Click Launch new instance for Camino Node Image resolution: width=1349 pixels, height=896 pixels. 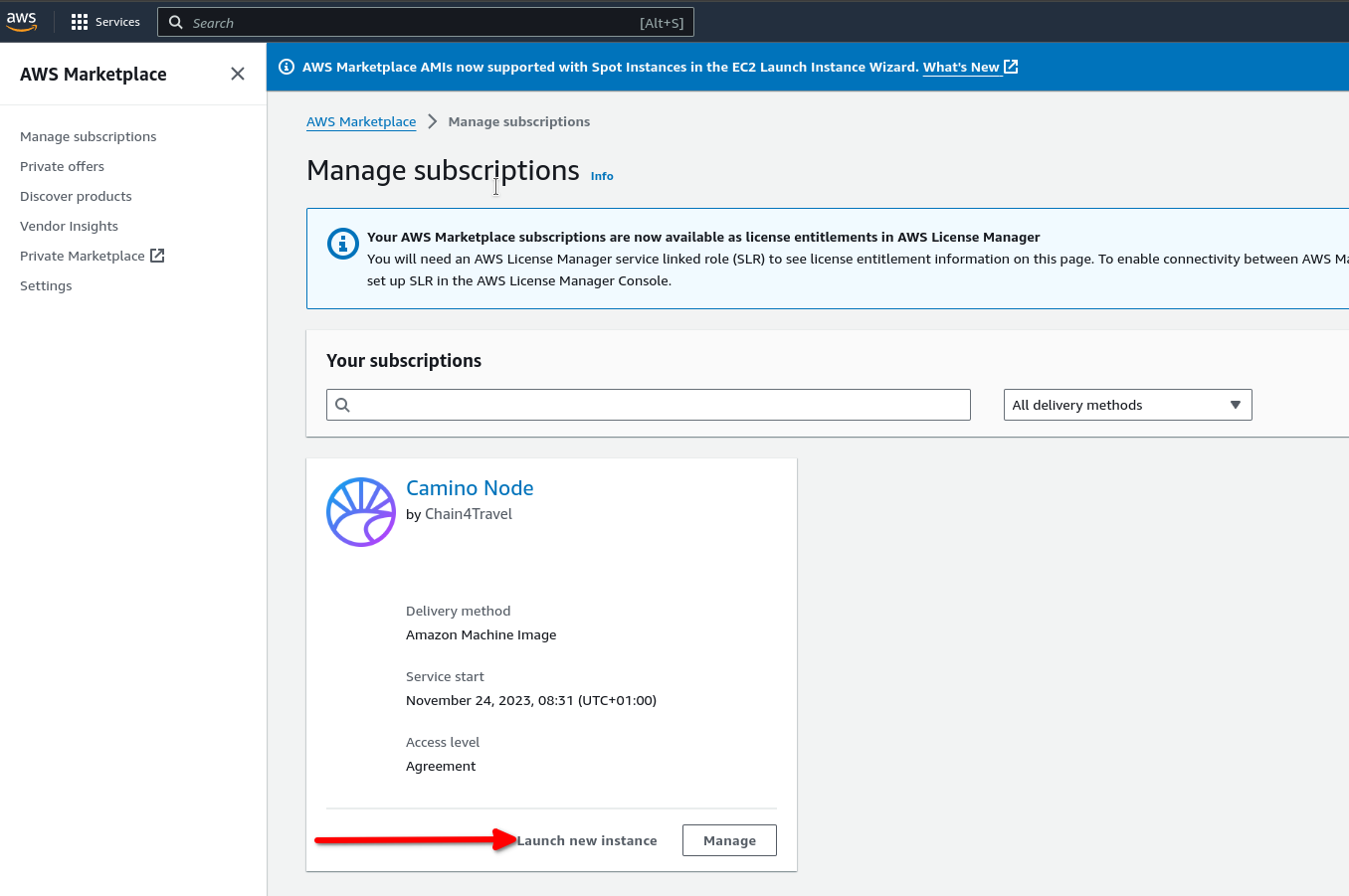pyautogui.click(x=587, y=840)
